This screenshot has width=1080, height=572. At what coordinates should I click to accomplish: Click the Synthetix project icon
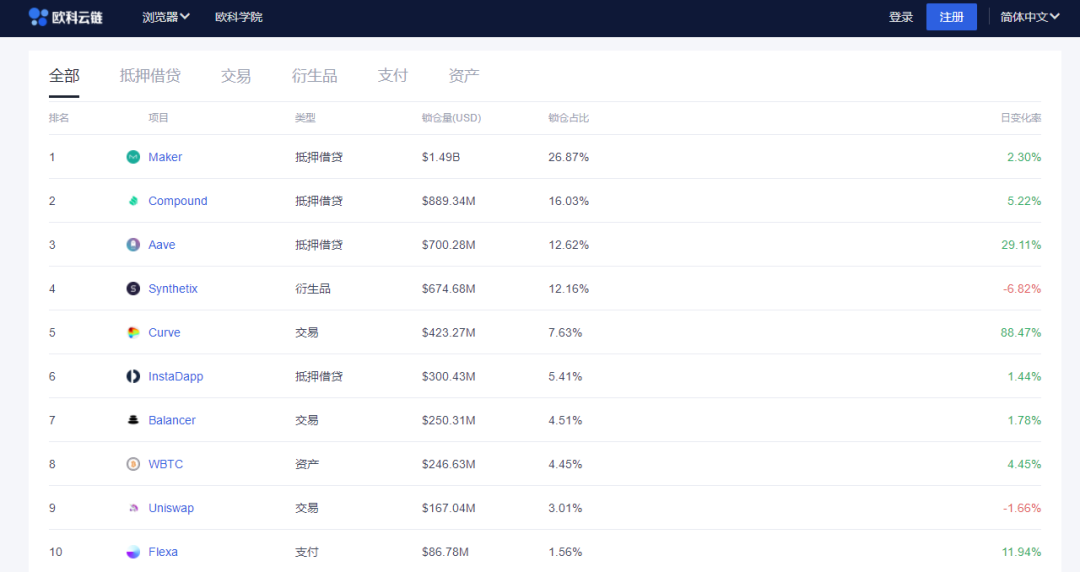coord(133,289)
